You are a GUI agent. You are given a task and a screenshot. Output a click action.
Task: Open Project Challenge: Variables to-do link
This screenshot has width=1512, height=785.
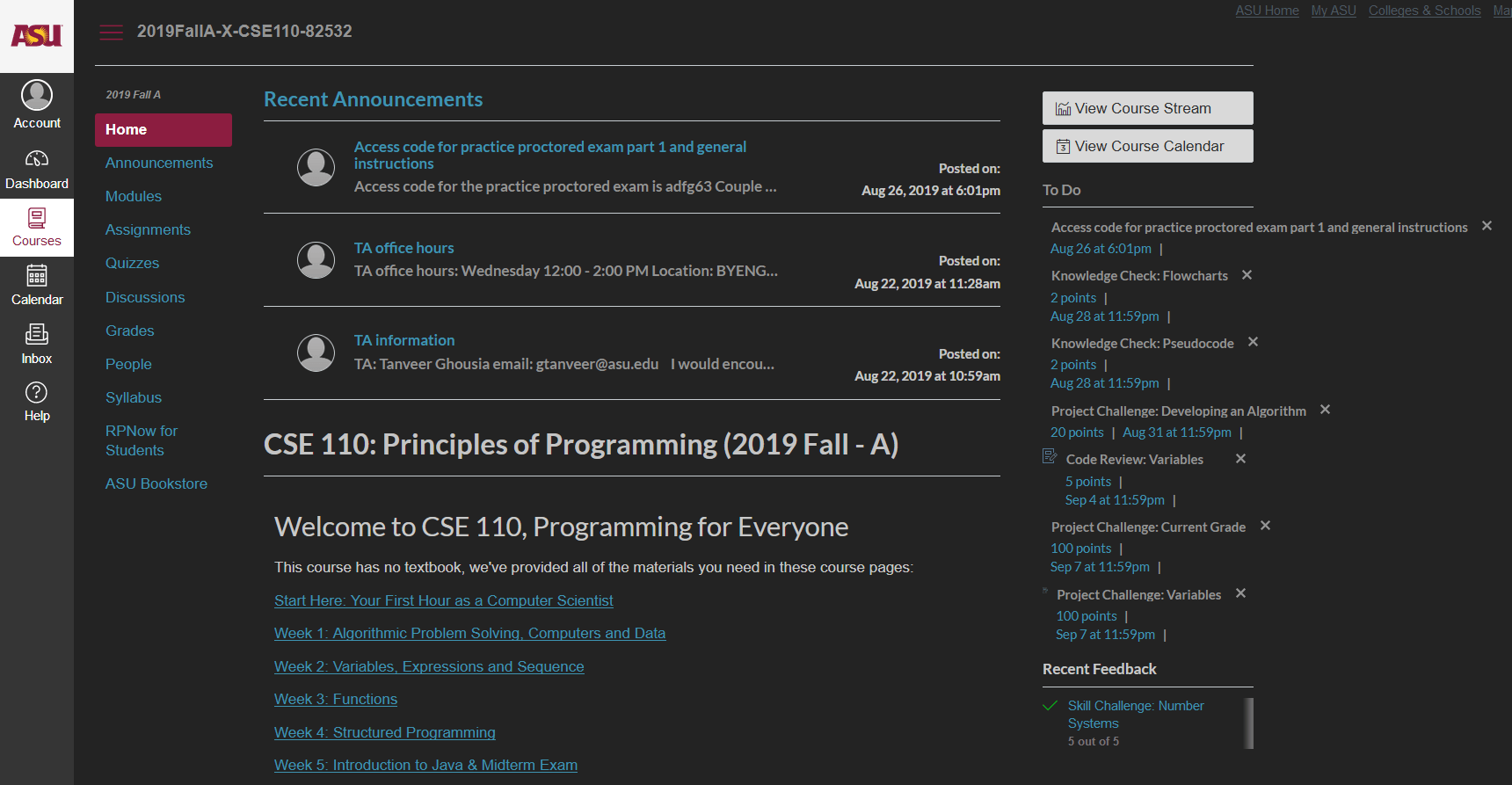1139,595
